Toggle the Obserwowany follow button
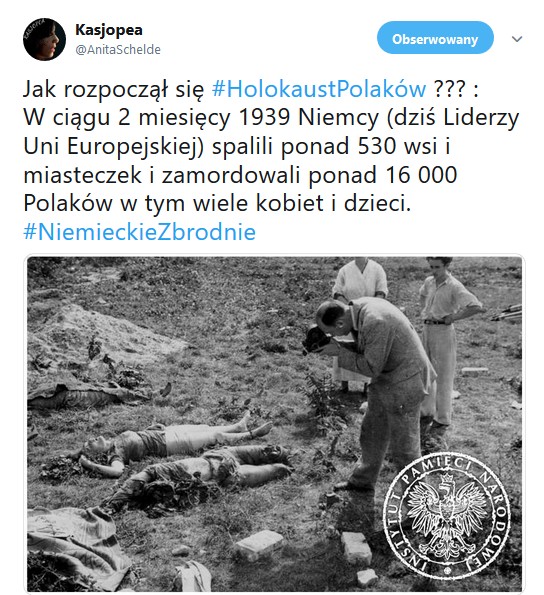The image size is (544, 595). point(435,38)
